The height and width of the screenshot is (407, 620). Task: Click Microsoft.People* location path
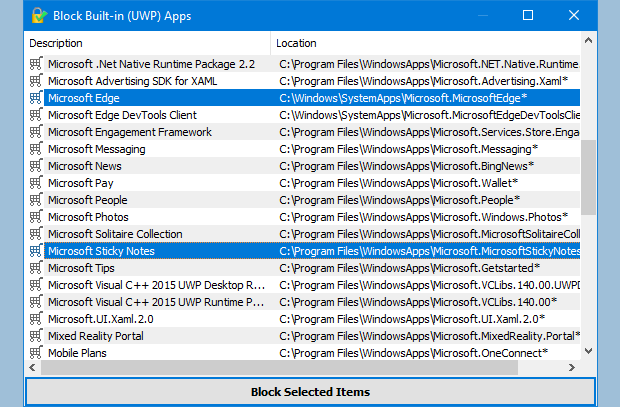399,200
